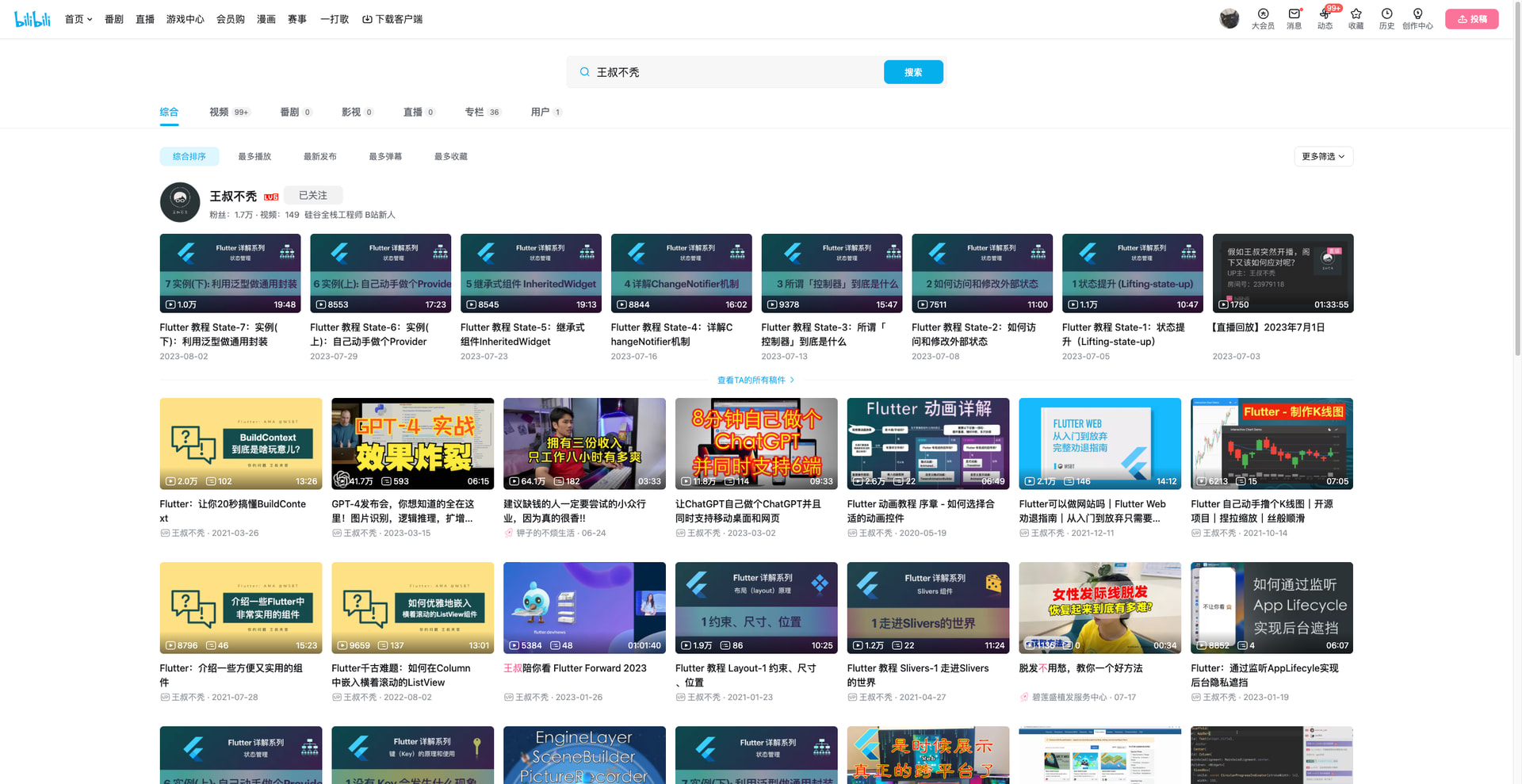Open 漫画 in the top navigation

tap(266, 19)
